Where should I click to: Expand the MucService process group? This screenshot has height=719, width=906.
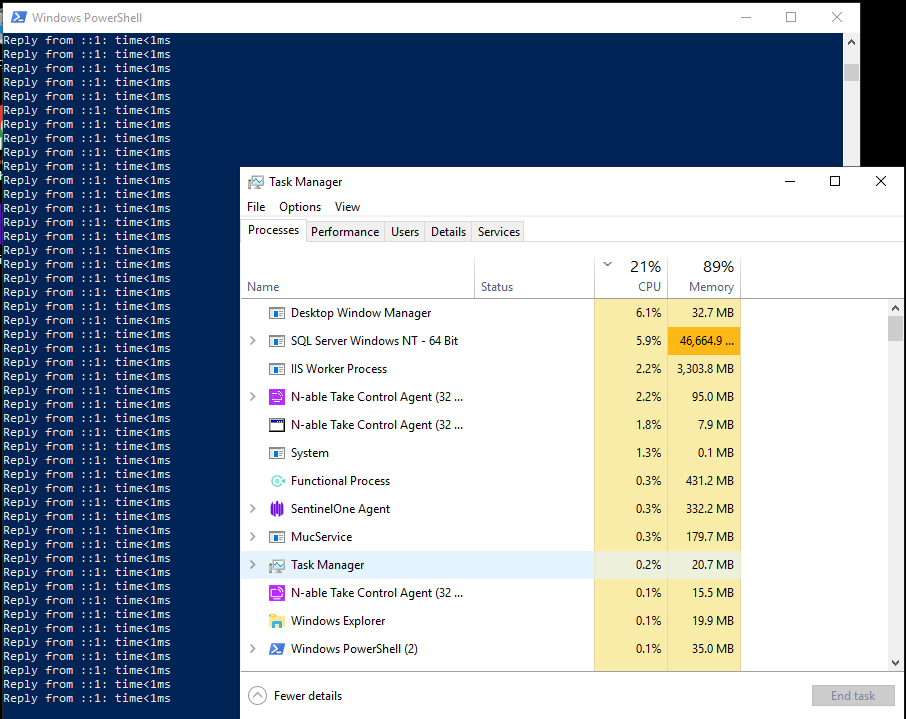(x=253, y=537)
